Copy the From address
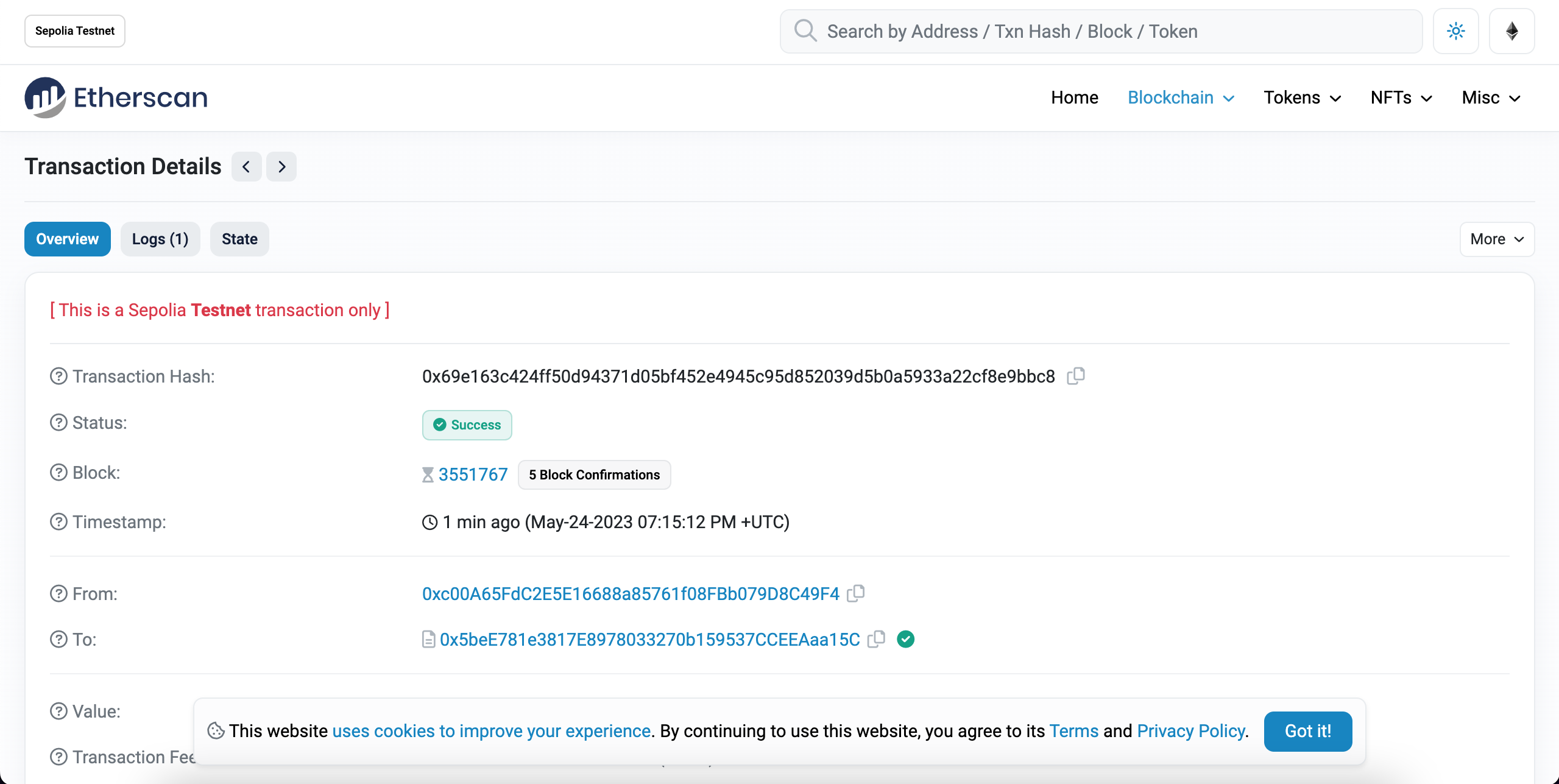Viewport: 1559px width, 784px height. (x=855, y=593)
